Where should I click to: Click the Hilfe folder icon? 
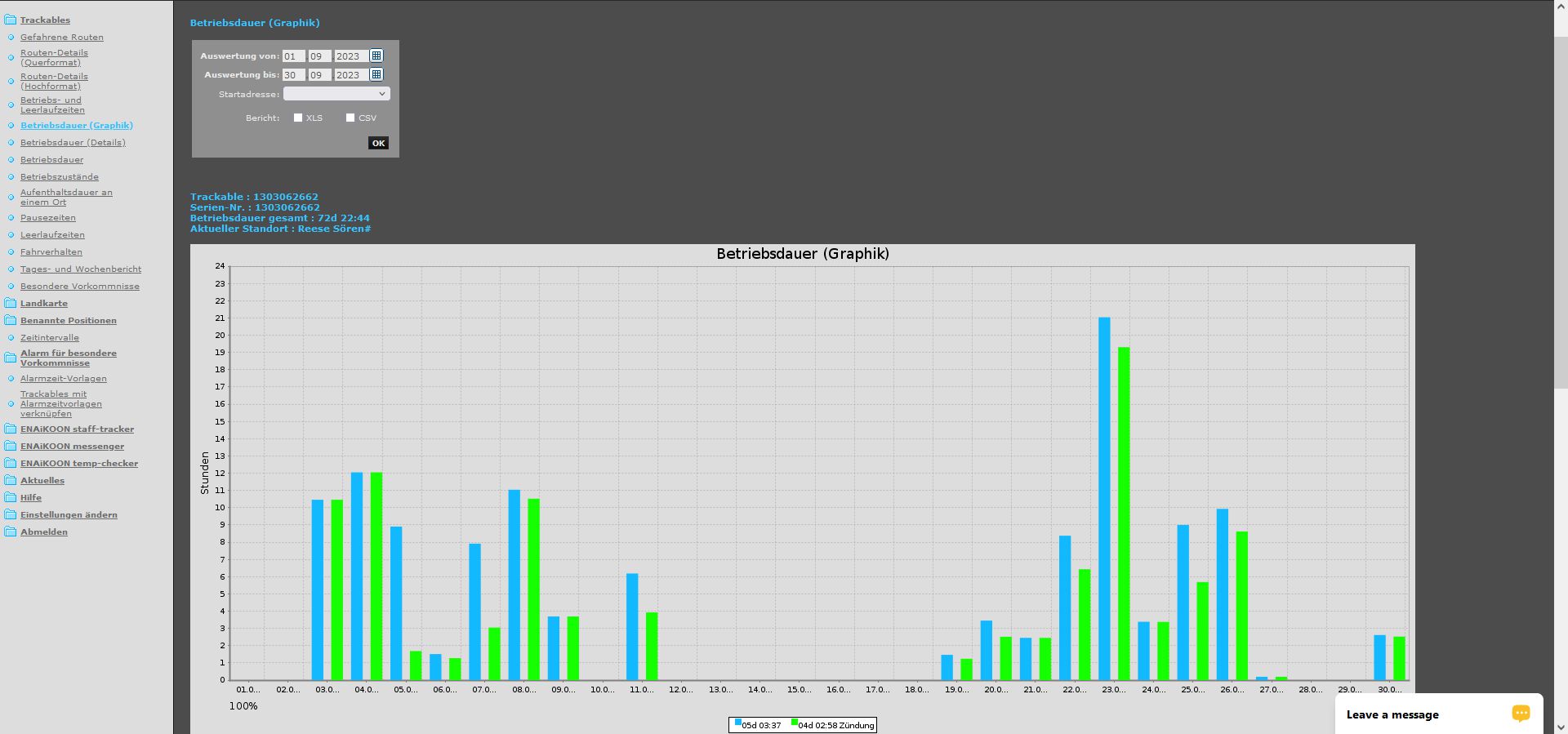10,497
